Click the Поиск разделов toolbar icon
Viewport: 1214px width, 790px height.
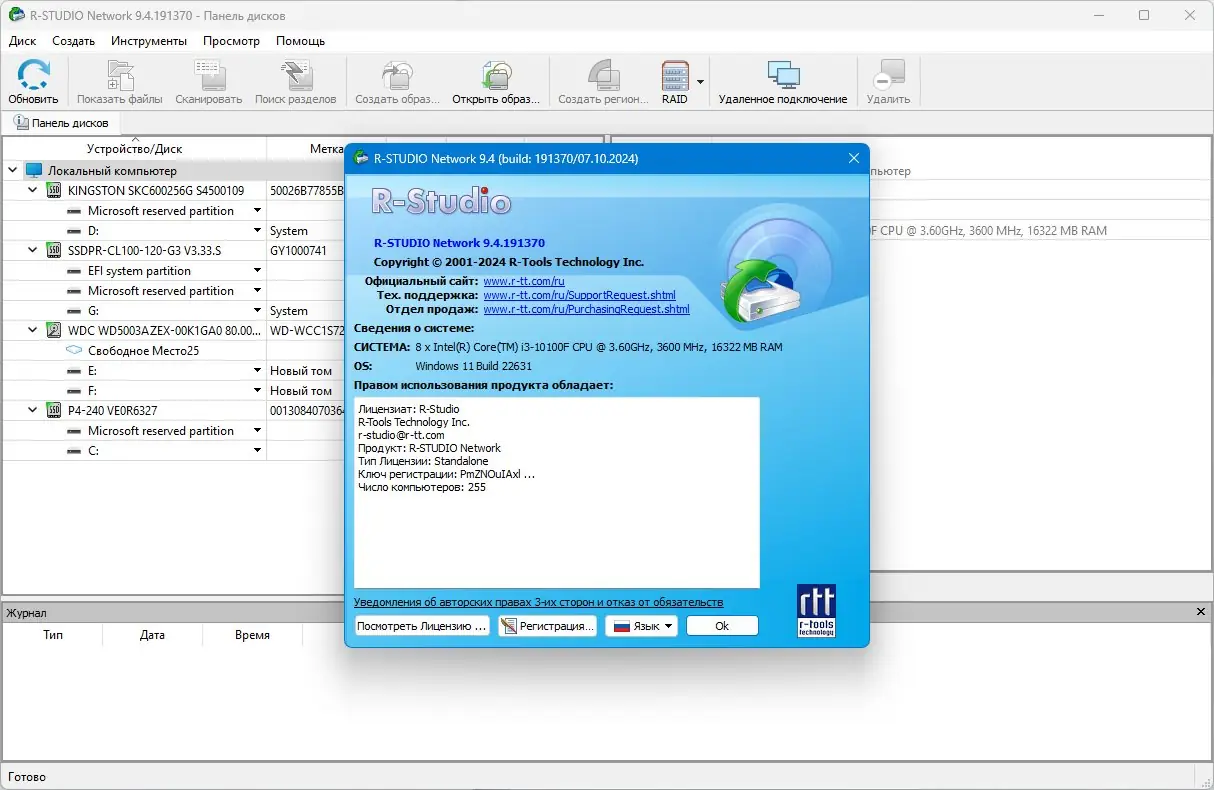point(296,82)
